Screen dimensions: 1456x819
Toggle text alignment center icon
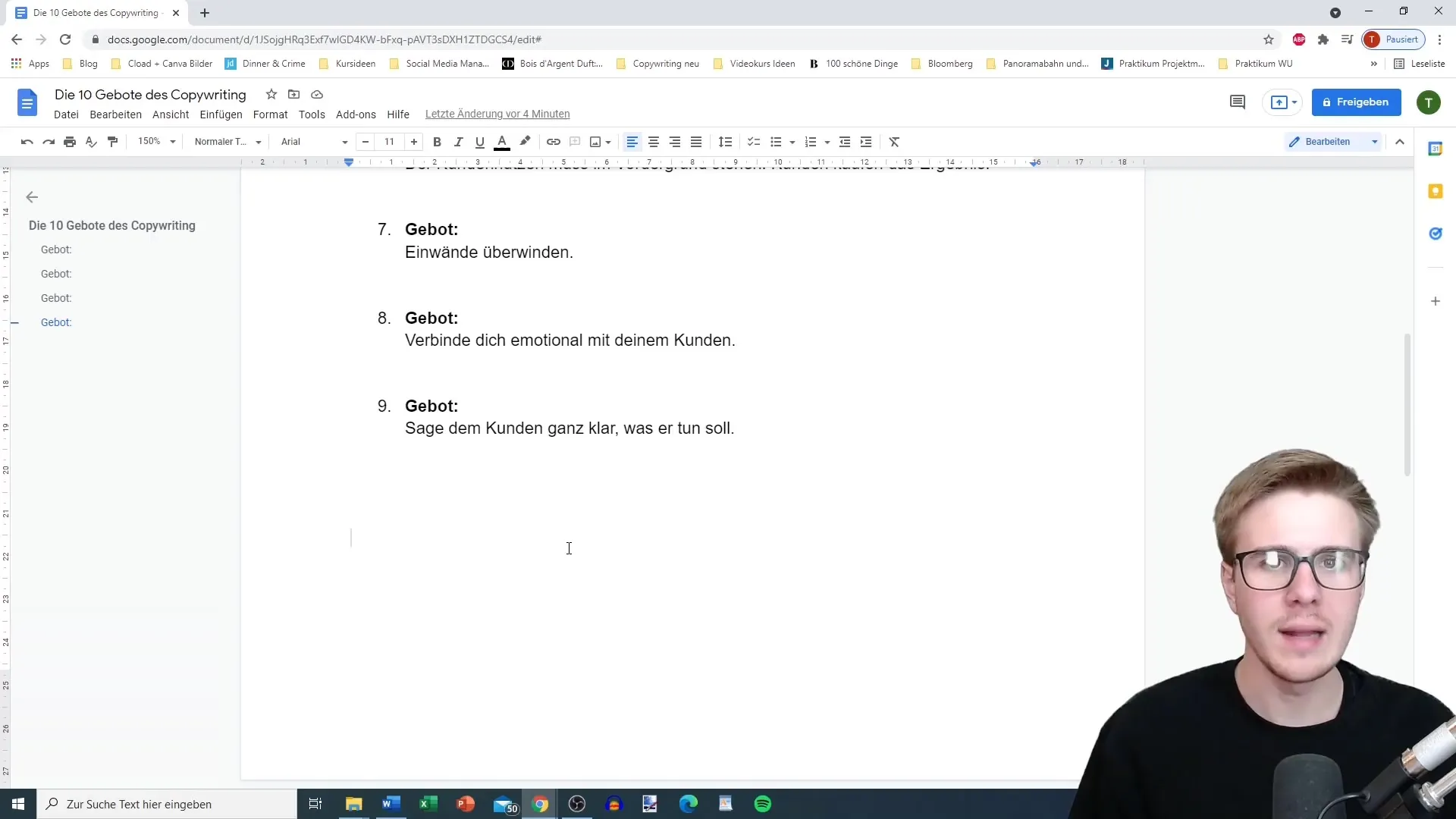click(653, 141)
